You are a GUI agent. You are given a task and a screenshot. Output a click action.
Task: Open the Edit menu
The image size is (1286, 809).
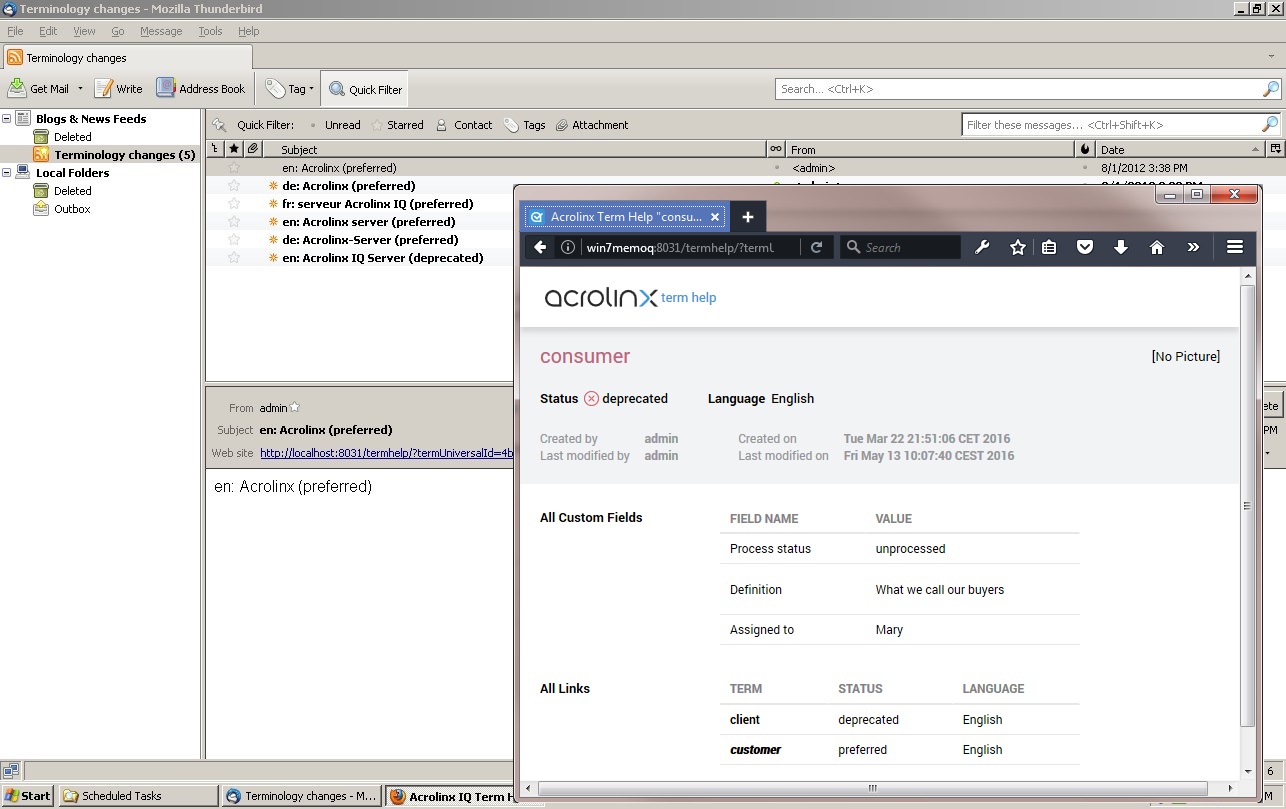pos(48,31)
